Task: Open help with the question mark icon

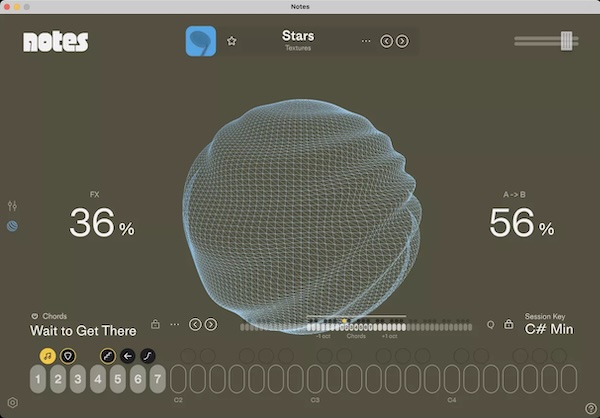Action: pyautogui.click(x=591, y=409)
